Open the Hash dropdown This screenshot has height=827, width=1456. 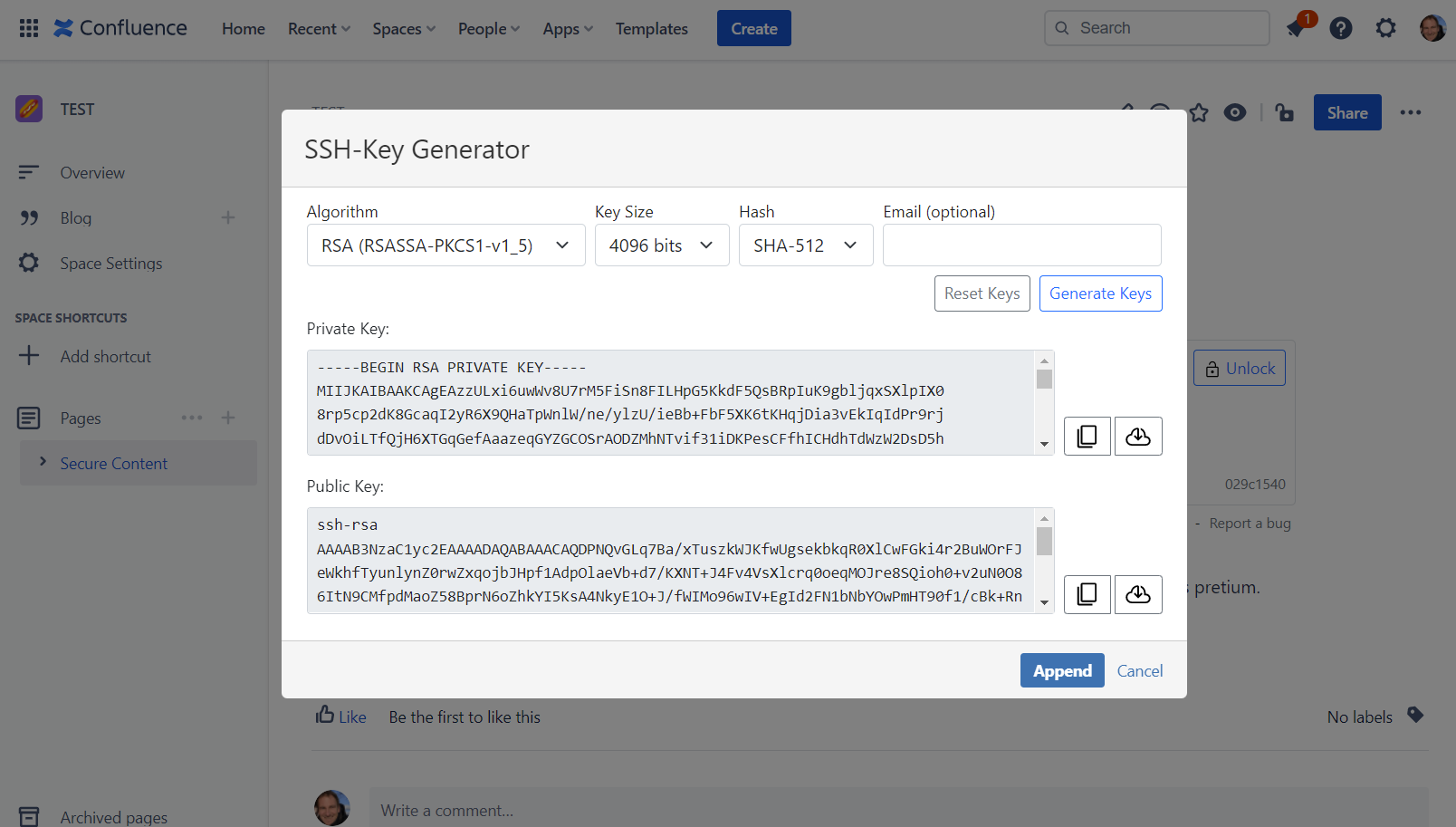click(x=805, y=245)
